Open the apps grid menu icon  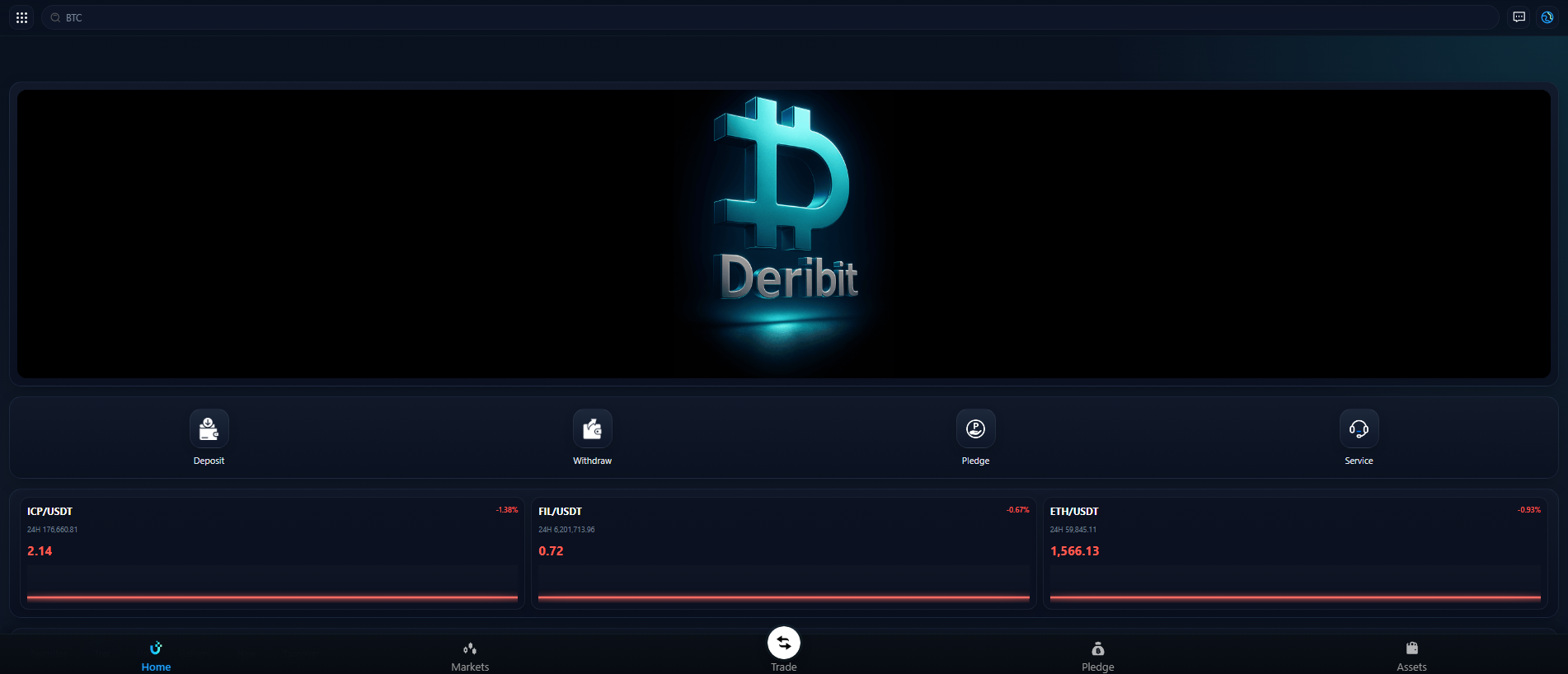(22, 17)
